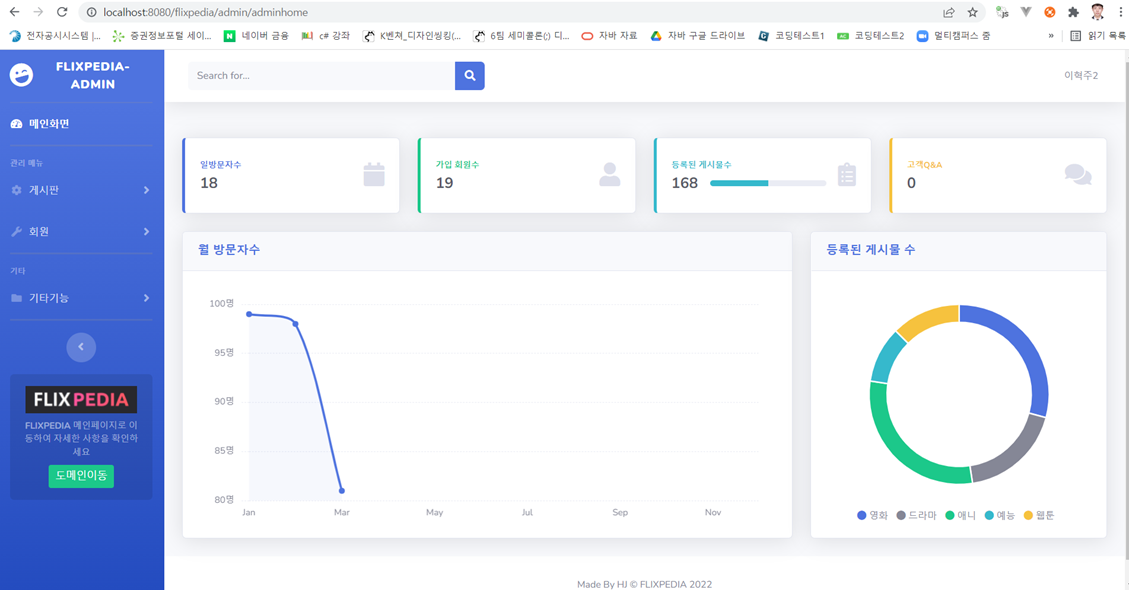Image resolution: width=1129 pixels, height=590 pixels.
Task: Select 기타기능 in the sidebar
Action: [81, 298]
